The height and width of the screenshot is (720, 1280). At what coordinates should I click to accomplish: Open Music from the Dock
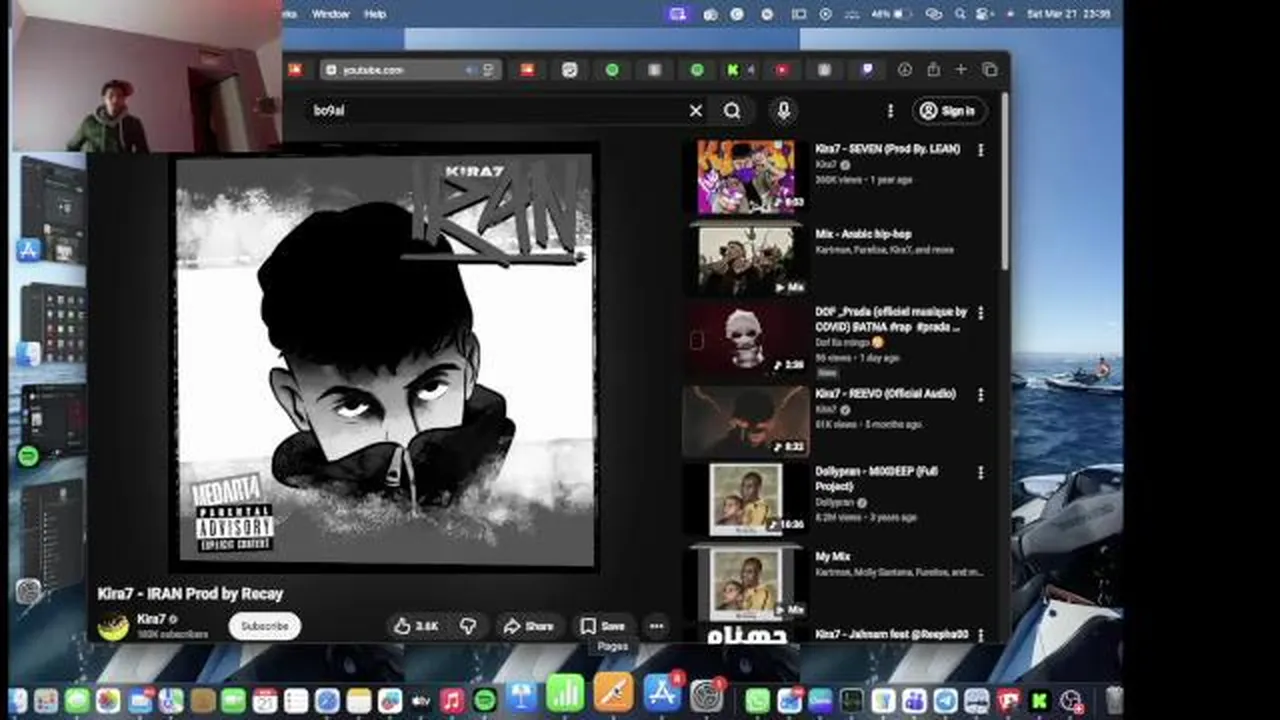coord(452,701)
